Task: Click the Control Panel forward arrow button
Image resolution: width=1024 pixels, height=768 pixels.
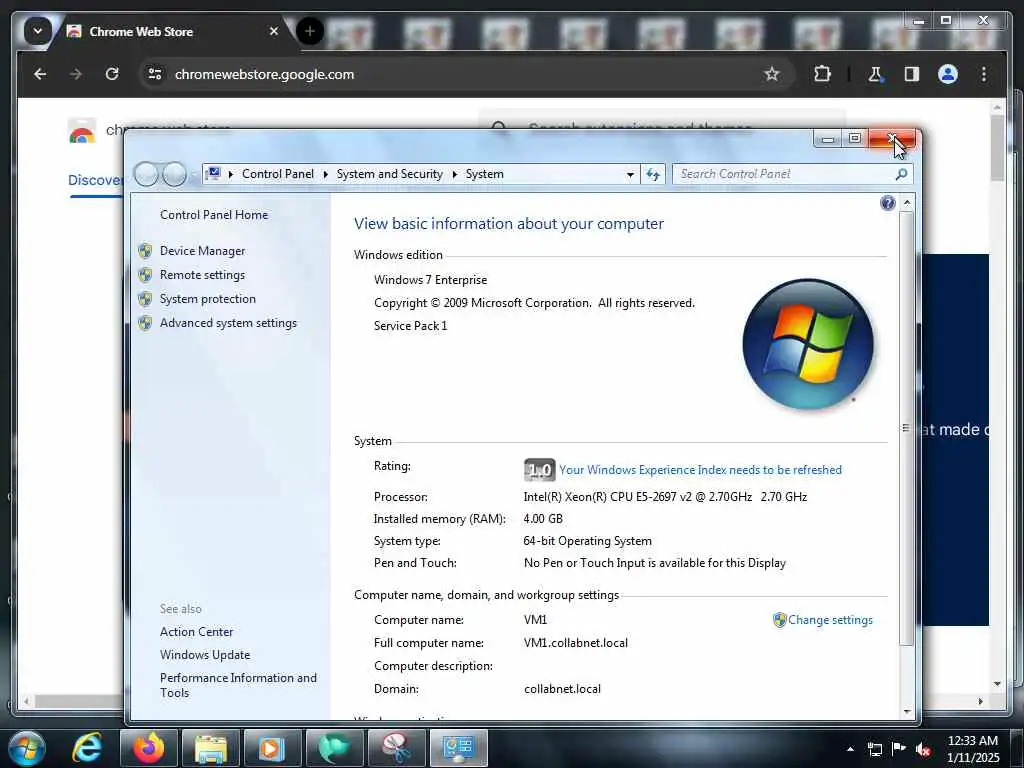Action: (174, 174)
